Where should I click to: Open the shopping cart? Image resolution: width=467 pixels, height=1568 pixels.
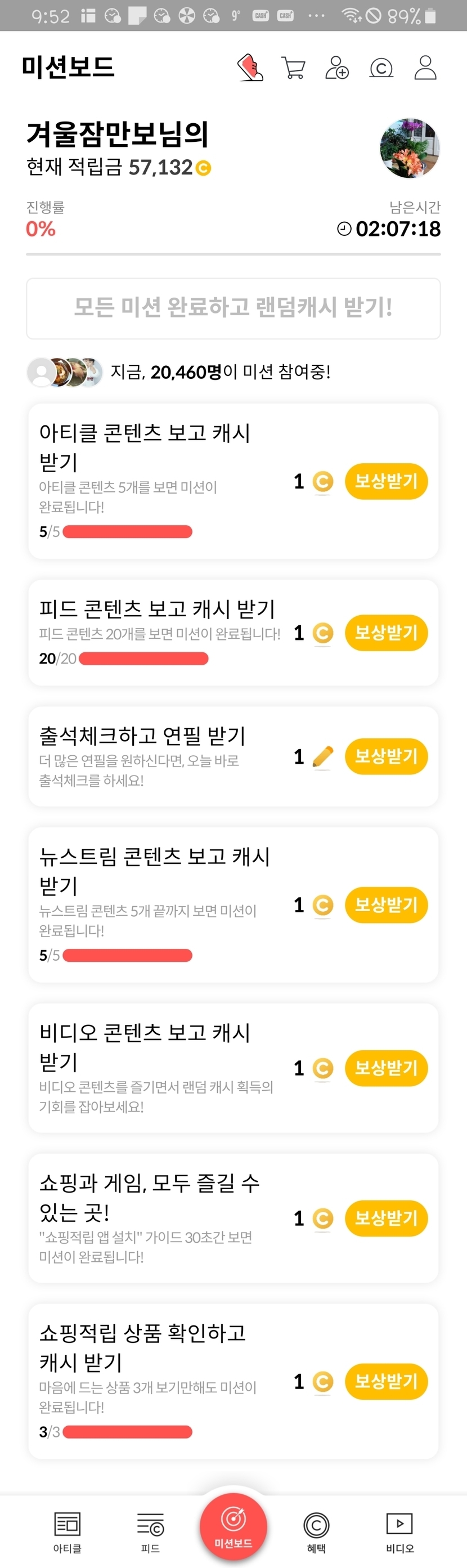294,68
